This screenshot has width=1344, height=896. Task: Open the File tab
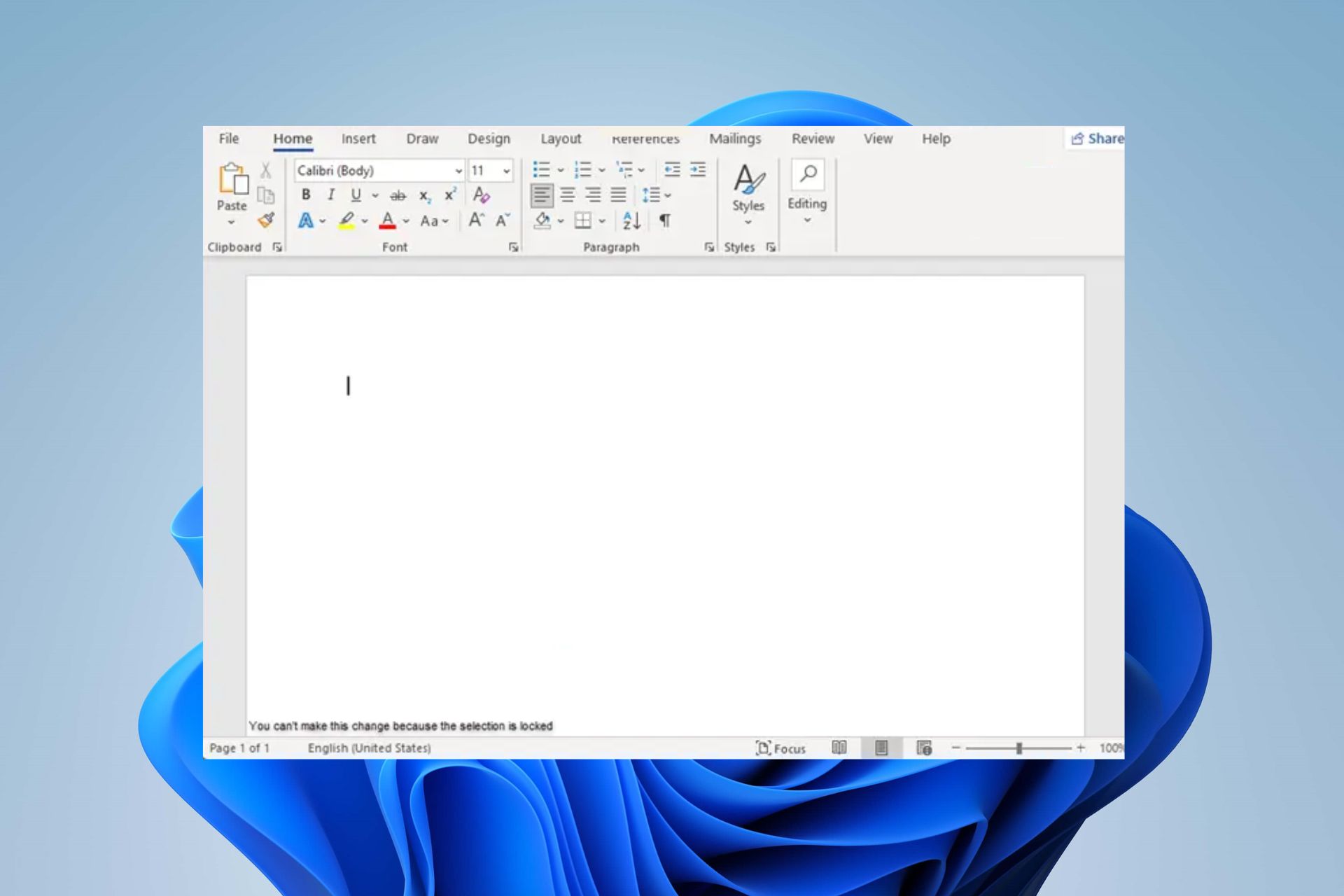229,139
